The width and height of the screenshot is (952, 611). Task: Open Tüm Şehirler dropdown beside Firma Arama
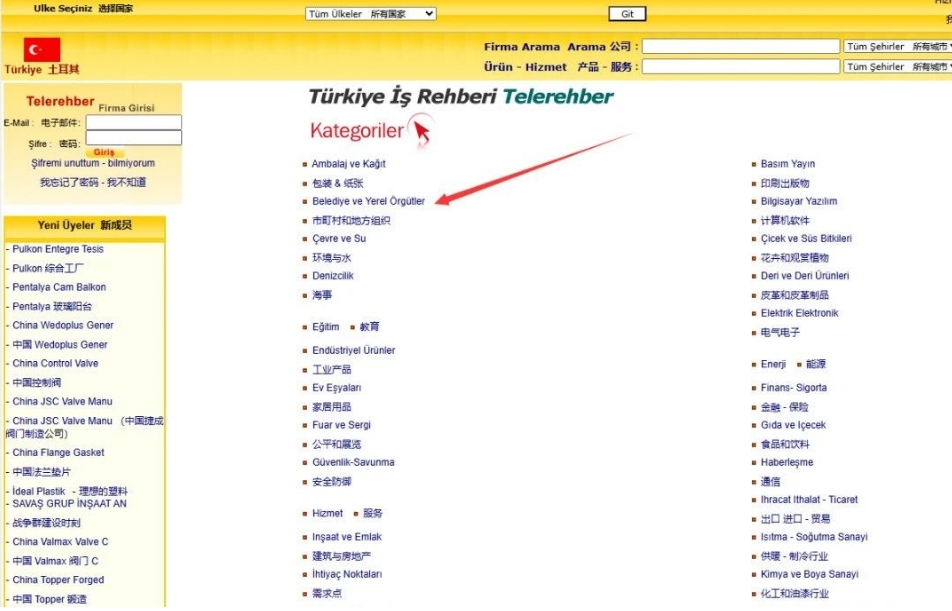click(897, 46)
